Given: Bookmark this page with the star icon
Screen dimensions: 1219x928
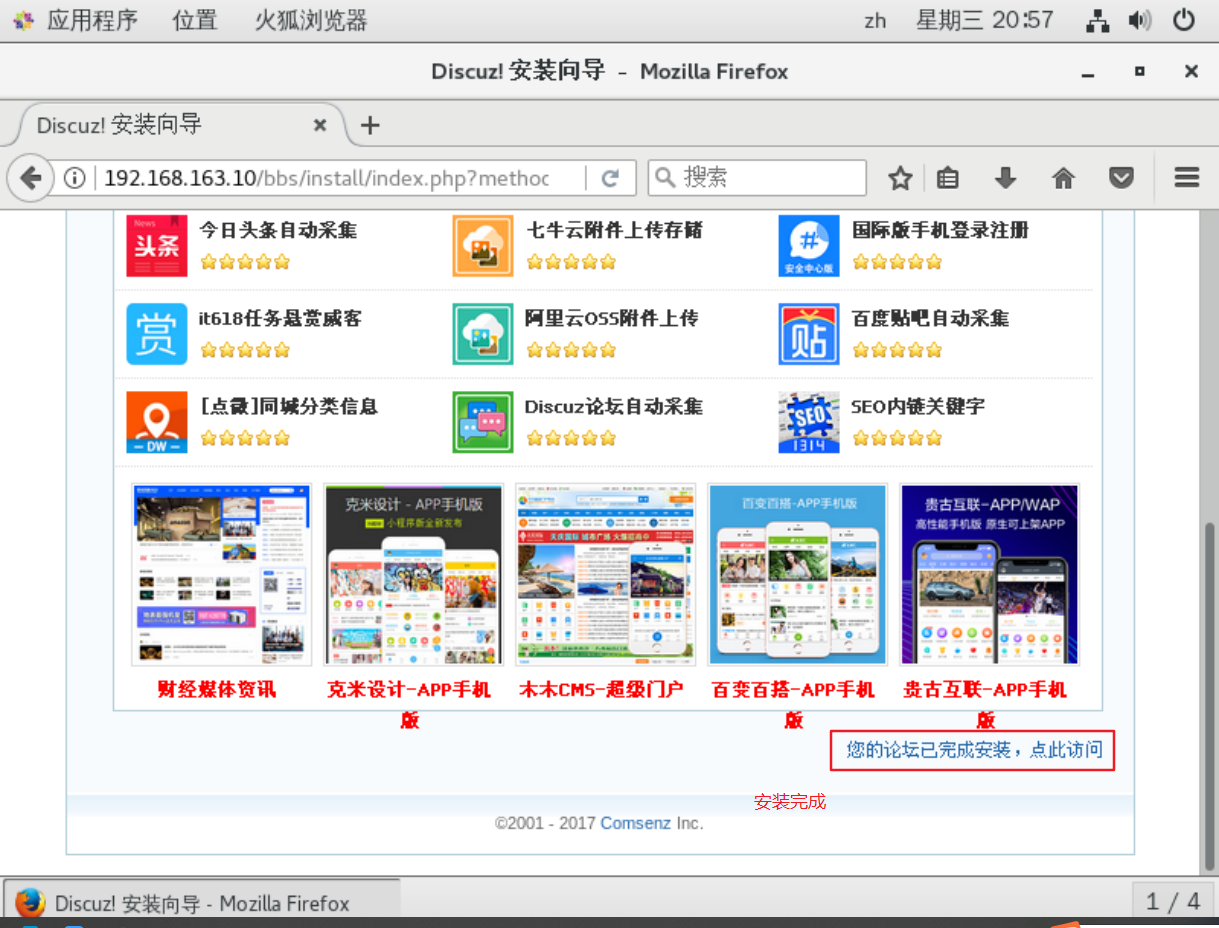Looking at the screenshot, I should coord(900,178).
